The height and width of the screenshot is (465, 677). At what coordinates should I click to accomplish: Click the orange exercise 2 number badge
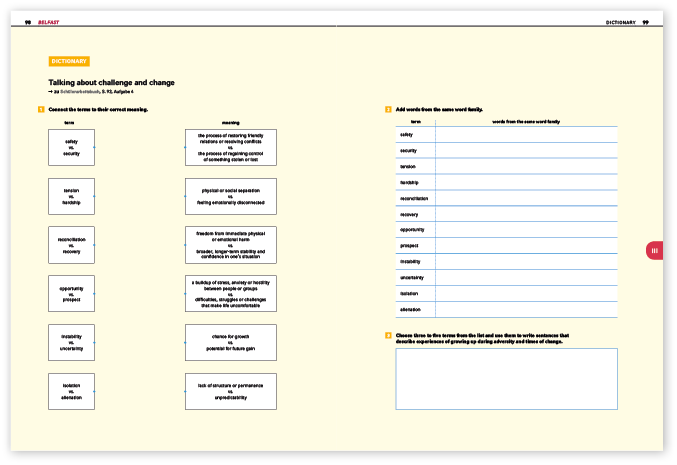tap(388, 109)
